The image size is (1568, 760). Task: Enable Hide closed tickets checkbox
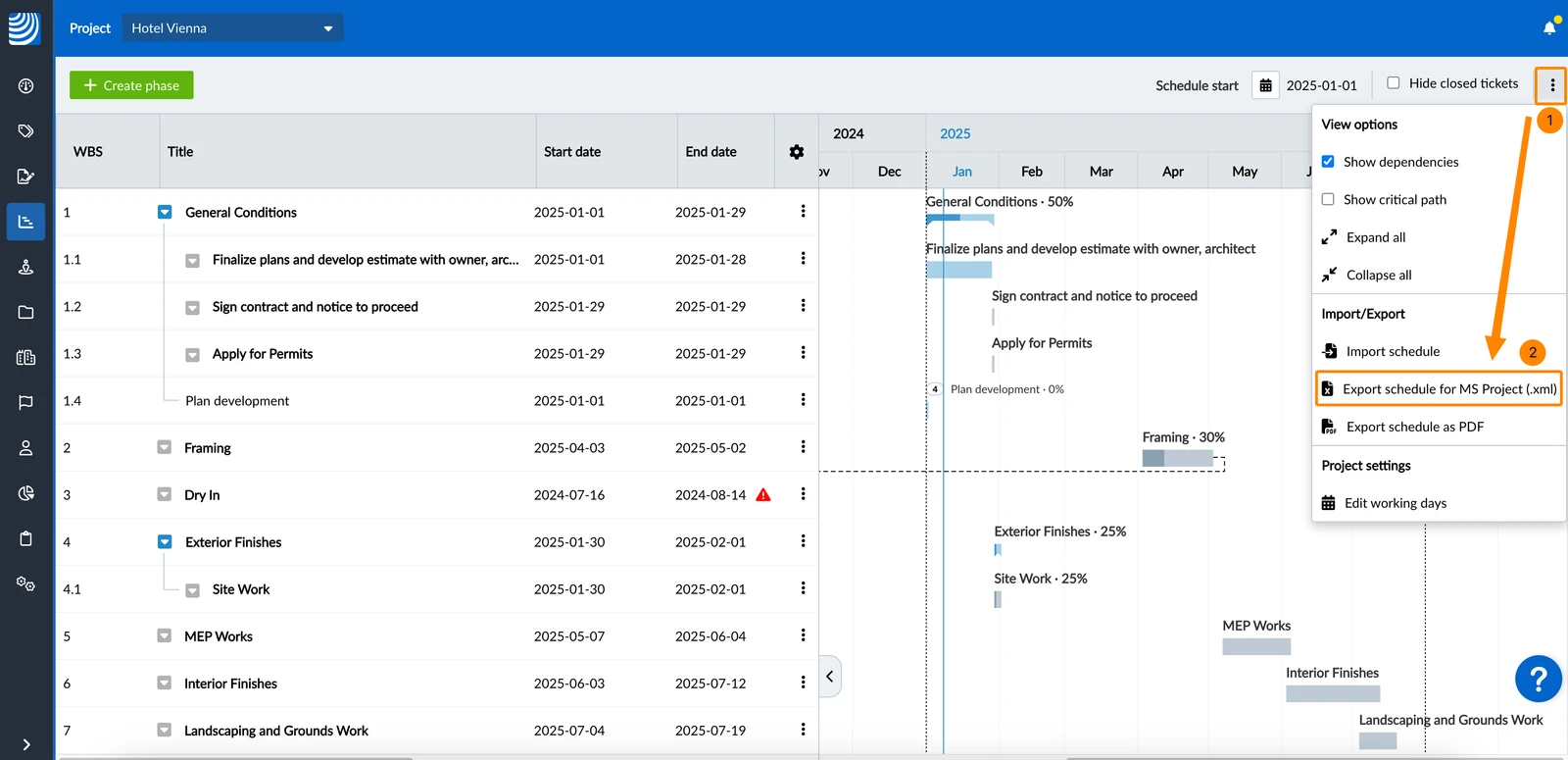coord(1394,83)
